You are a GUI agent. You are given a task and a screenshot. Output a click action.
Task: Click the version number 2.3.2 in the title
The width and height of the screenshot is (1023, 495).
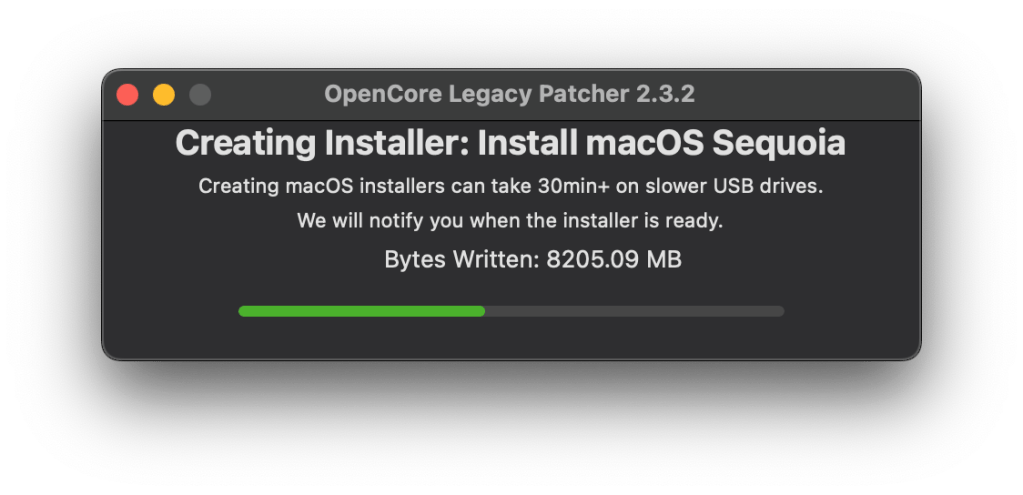coord(665,95)
